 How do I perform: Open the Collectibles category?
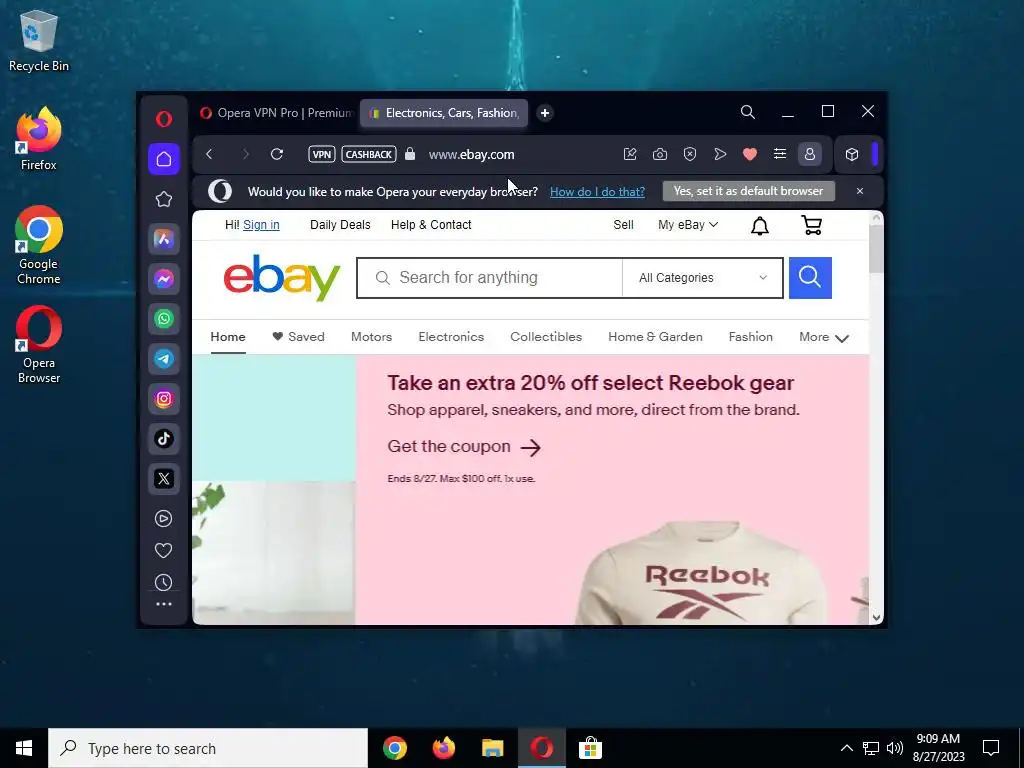pyautogui.click(x=546, y=337)
